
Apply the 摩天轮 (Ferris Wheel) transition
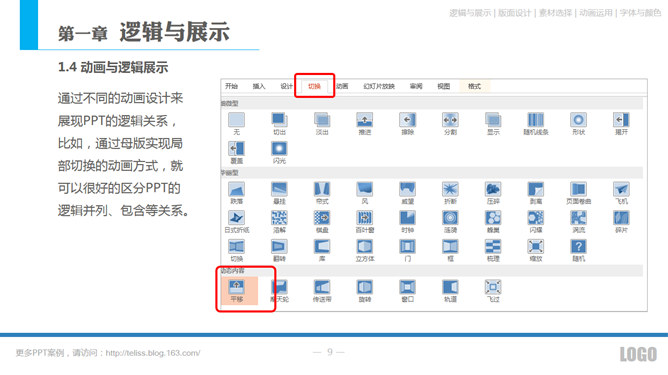click(x=279, y=291)
